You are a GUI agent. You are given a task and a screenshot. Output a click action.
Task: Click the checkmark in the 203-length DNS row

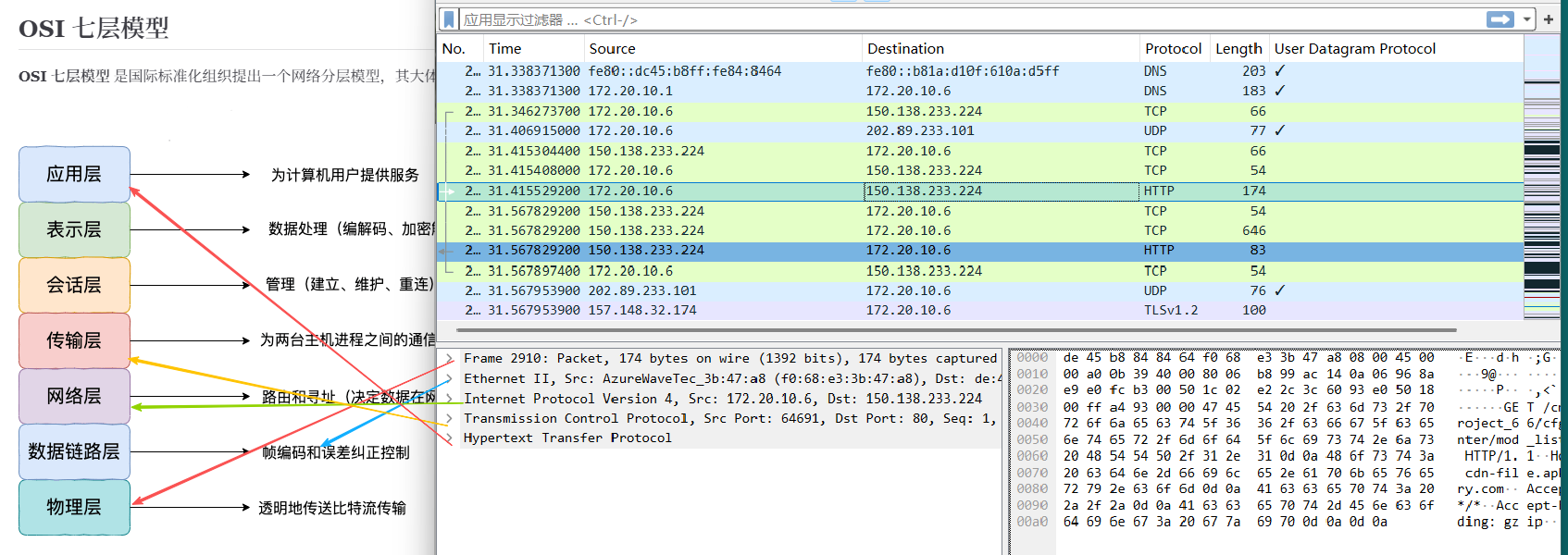pos(1280,71)
